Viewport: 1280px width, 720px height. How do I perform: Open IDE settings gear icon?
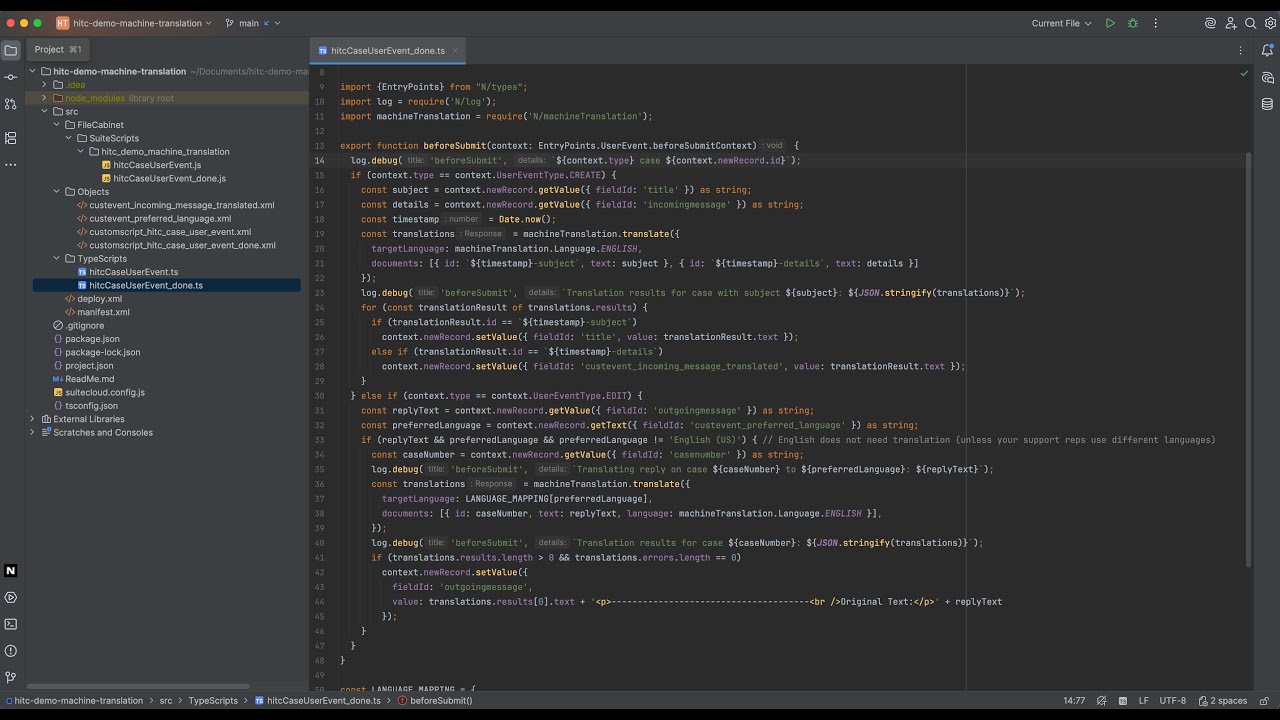1269,23
